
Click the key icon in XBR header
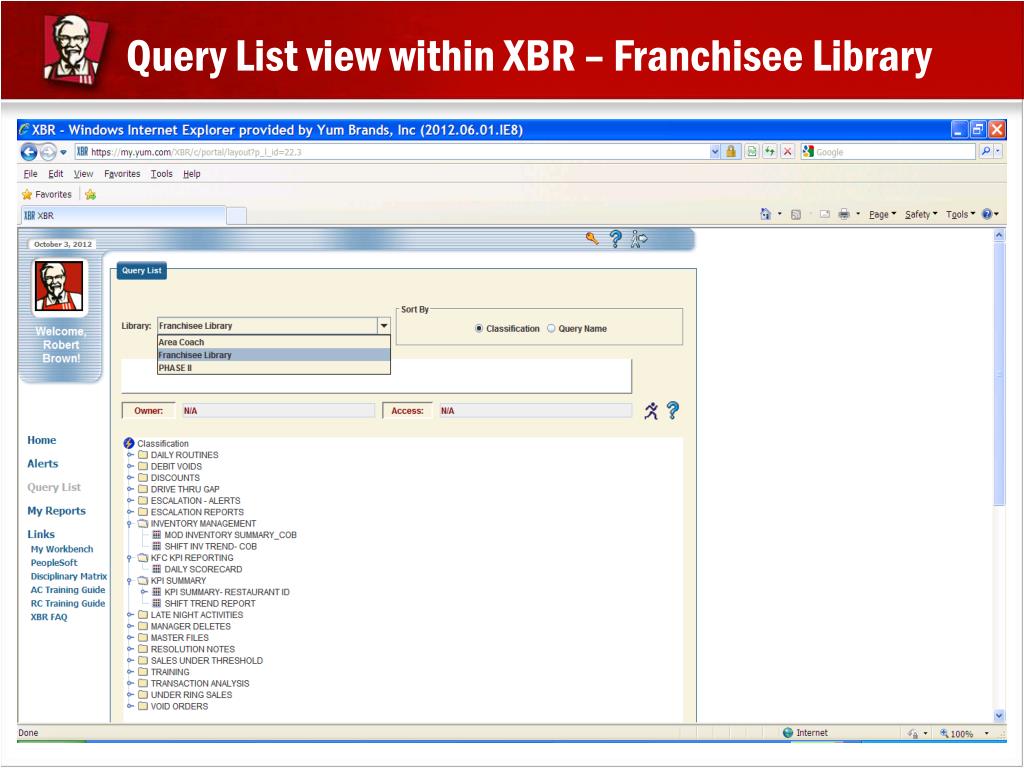[592, 238]
